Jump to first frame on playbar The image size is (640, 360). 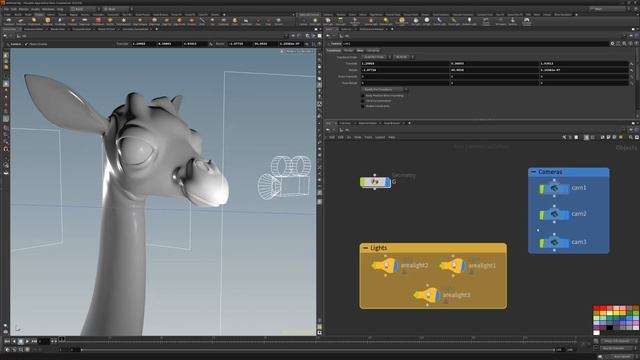[7, 341]
